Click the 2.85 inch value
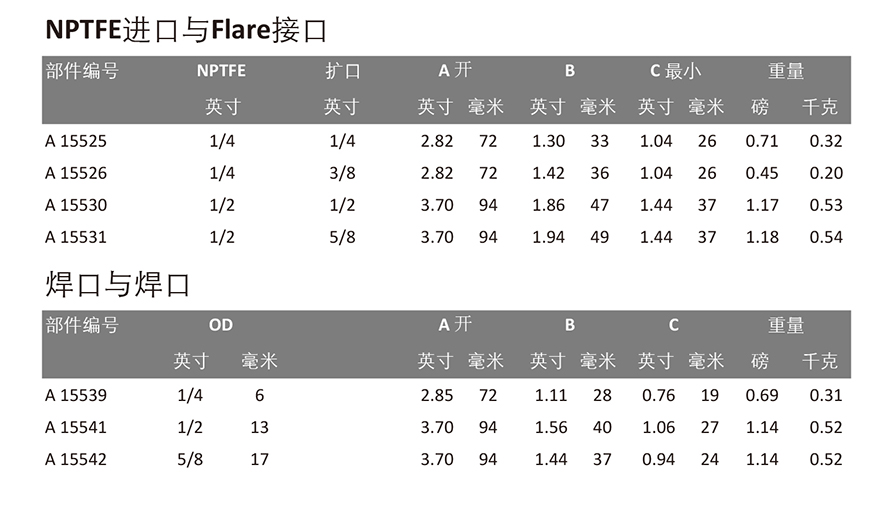The height and width of the screenshot is (506, 870). tap(437, 395)
